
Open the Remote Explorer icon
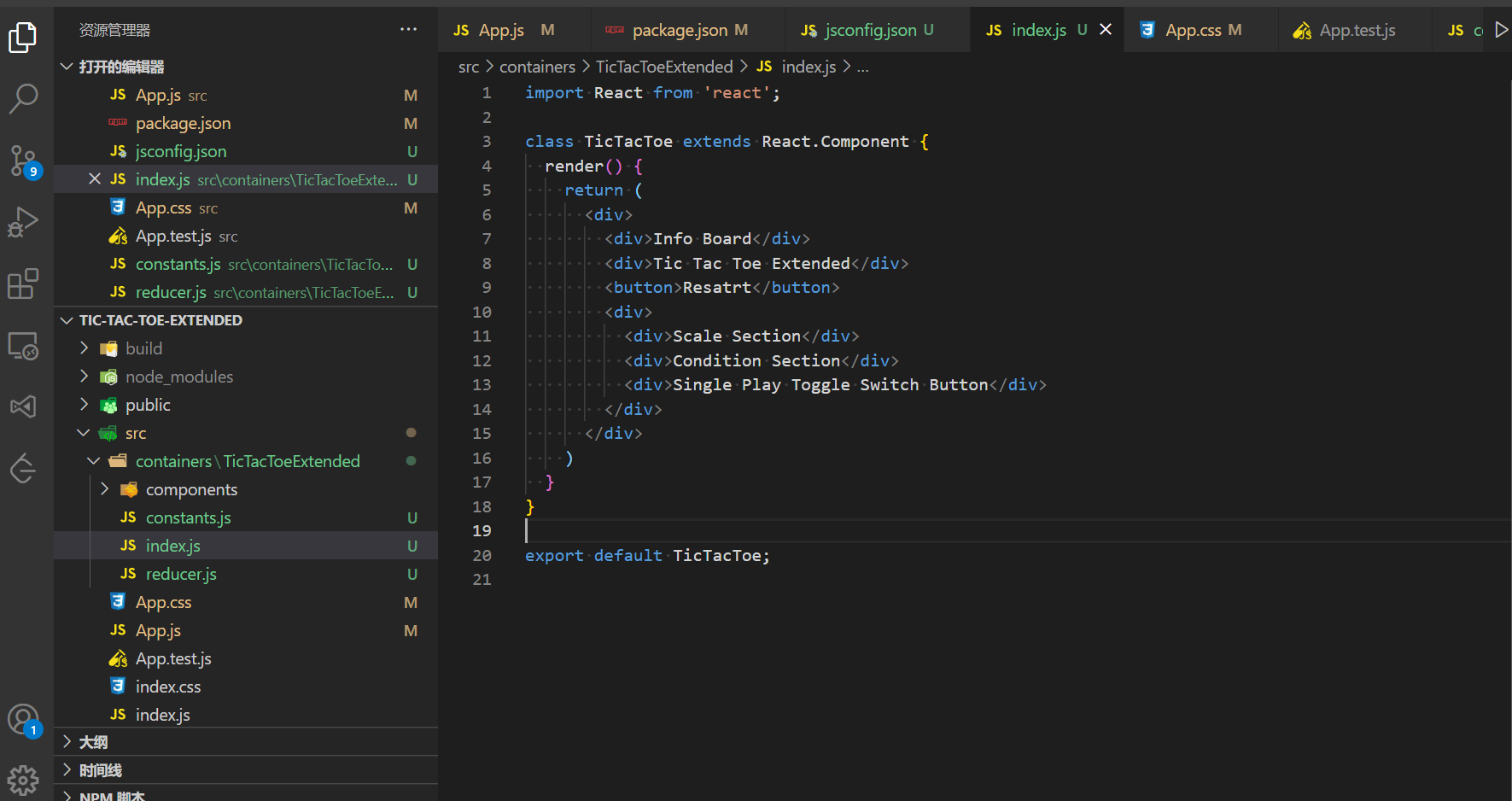tap(23, 346)
